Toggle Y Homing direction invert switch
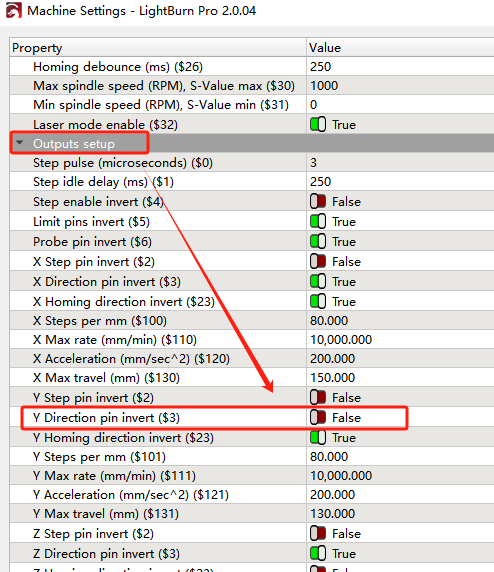Screen dimensions: 494x572 pos(318,437)
